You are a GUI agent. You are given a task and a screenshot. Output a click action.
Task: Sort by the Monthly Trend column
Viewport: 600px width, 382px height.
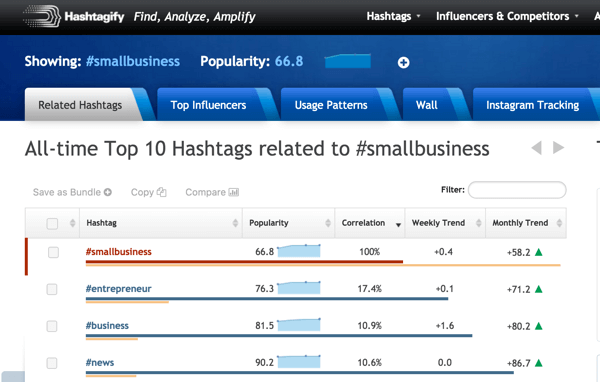click(526, 223)
